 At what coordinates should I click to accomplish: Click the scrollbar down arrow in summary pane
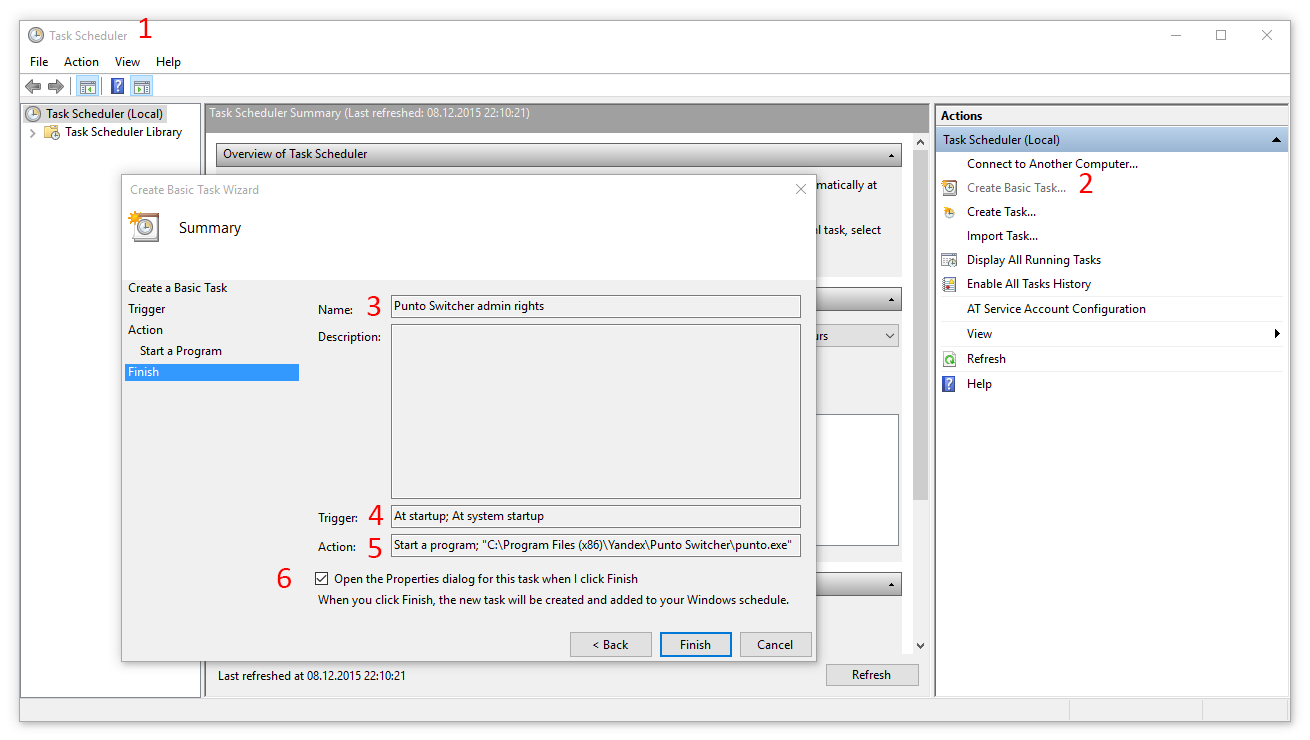coord(920,646)
